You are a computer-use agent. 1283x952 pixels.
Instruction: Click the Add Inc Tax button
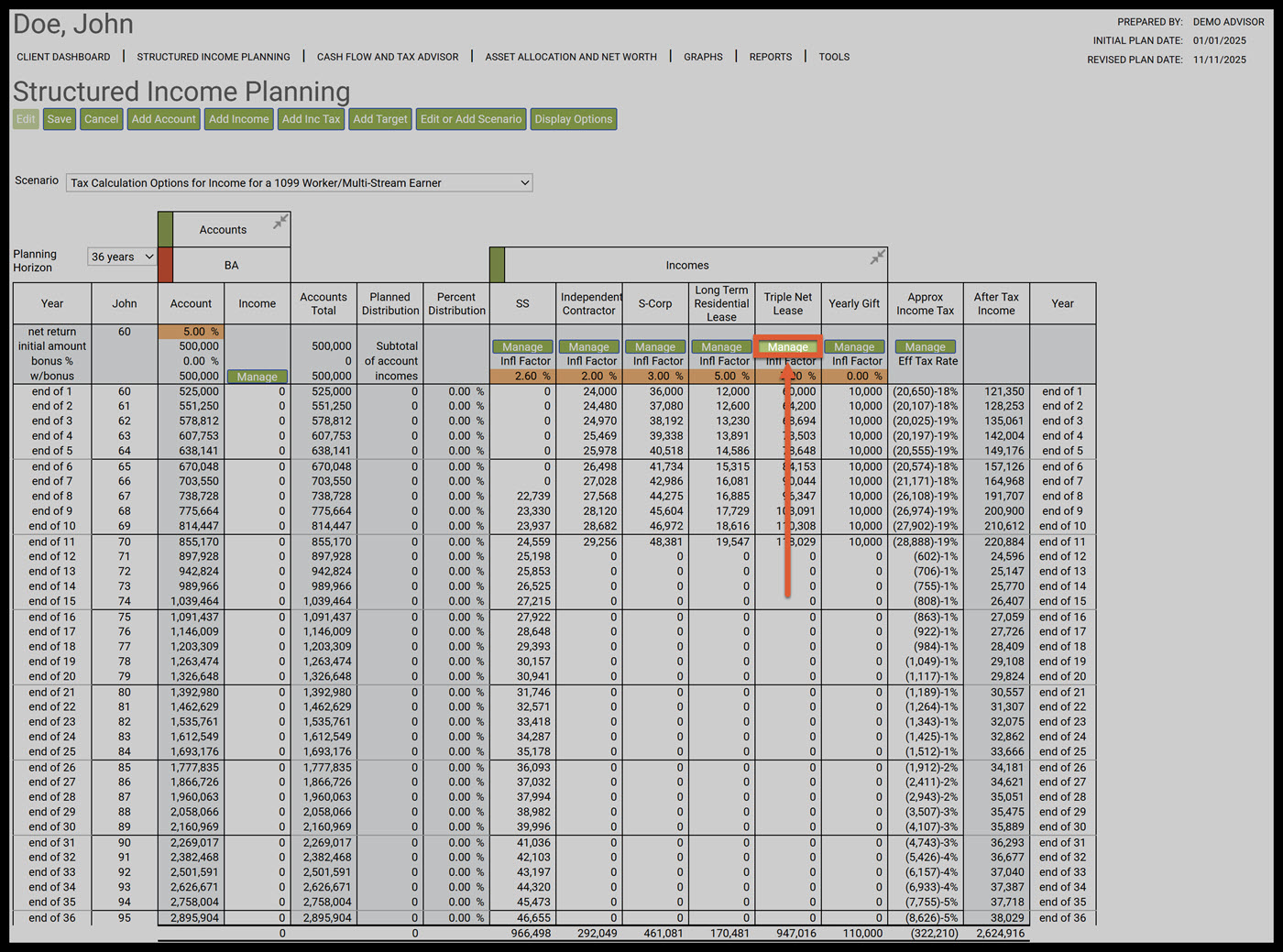pos(311,119)
